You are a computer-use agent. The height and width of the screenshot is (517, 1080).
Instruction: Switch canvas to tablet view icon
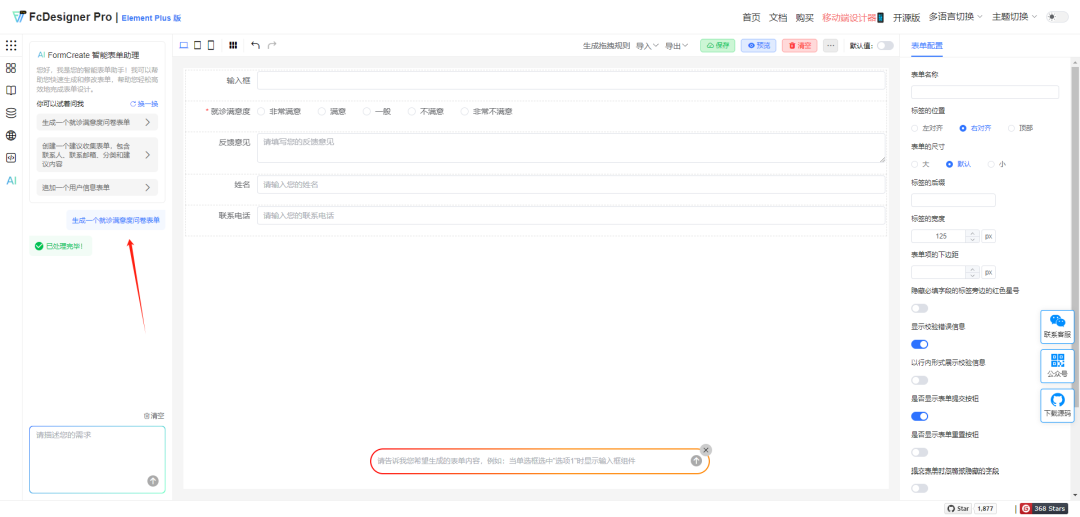pos(198,45)
